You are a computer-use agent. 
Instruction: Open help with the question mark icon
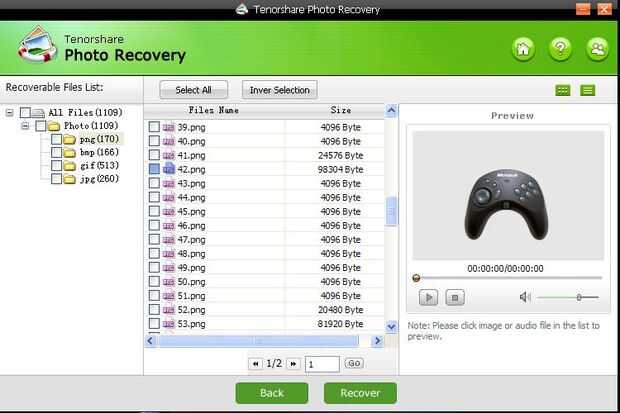[560, 49]
